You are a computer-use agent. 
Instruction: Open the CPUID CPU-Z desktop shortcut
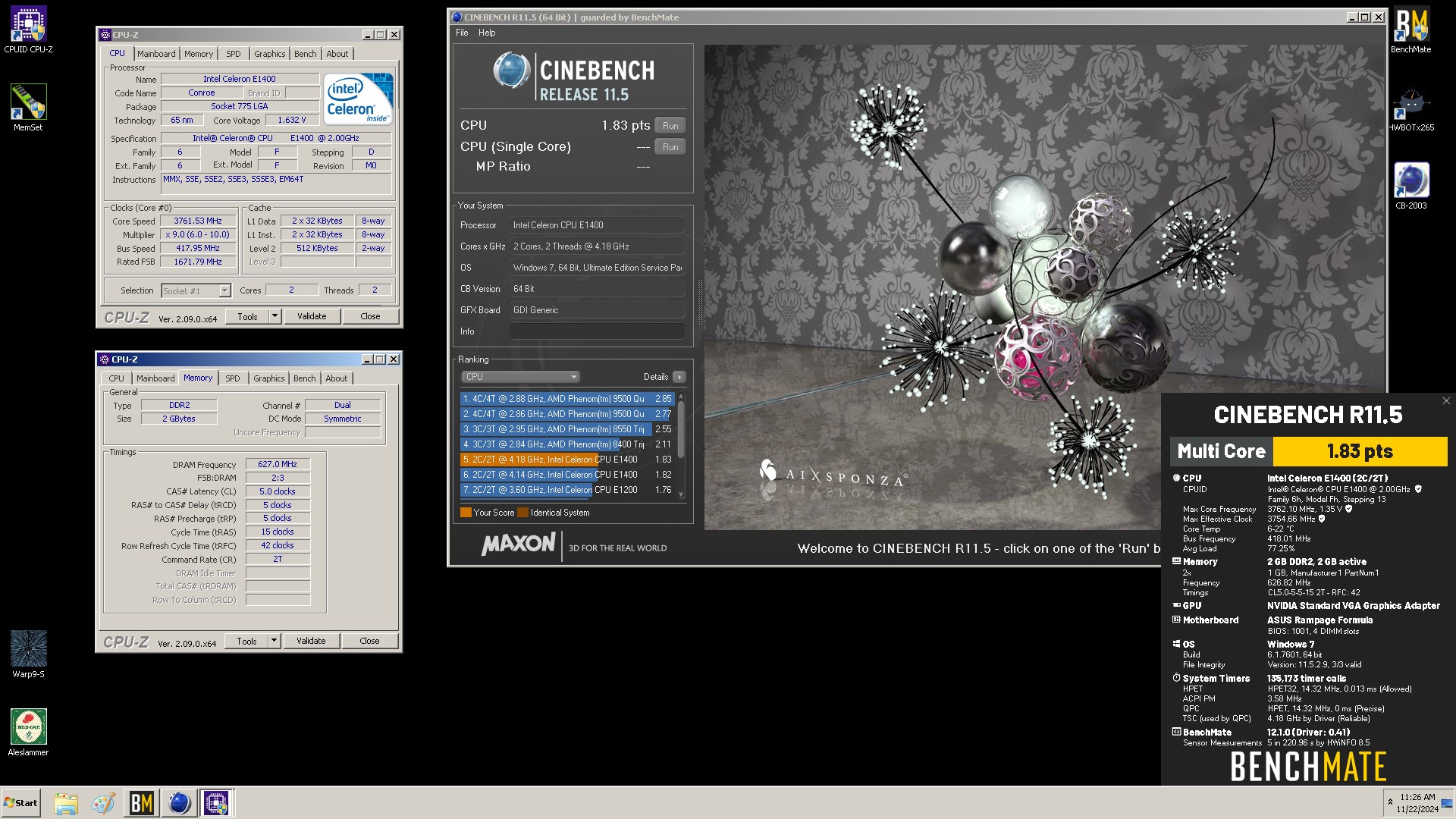(28, 30)
